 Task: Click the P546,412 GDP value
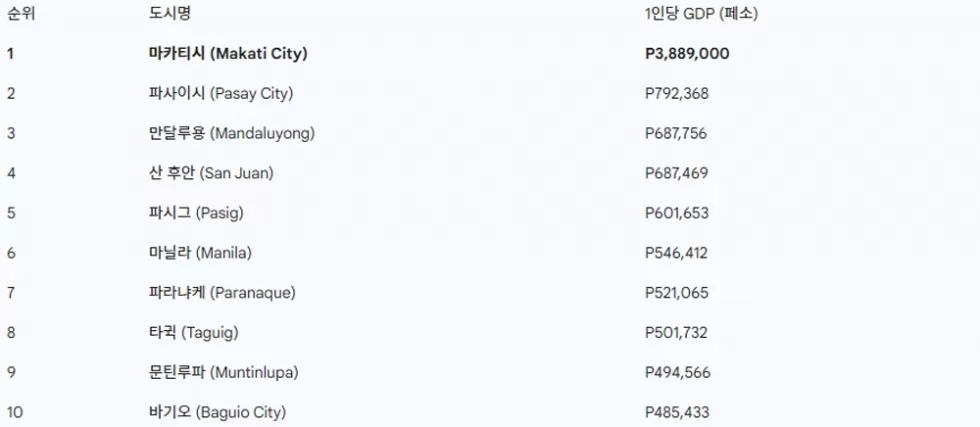[x=677, y=253]
